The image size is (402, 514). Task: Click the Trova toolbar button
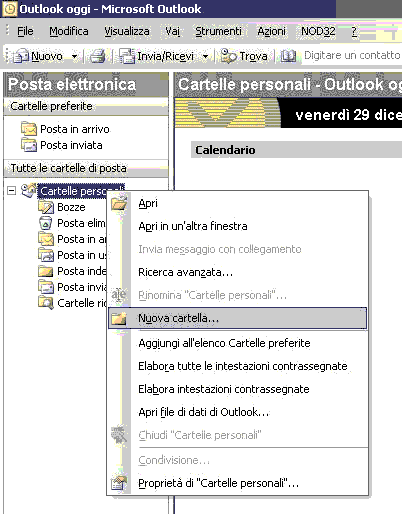pos(244,56)
